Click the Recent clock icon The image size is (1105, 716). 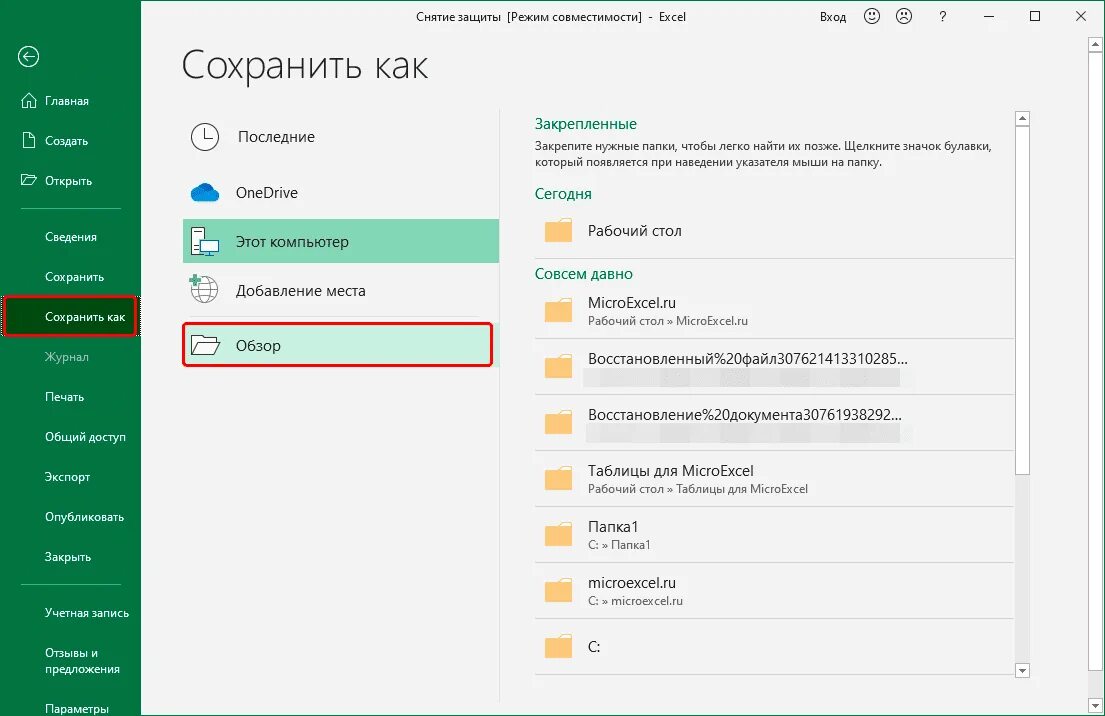pyautogui.click(x=205, y=137)
